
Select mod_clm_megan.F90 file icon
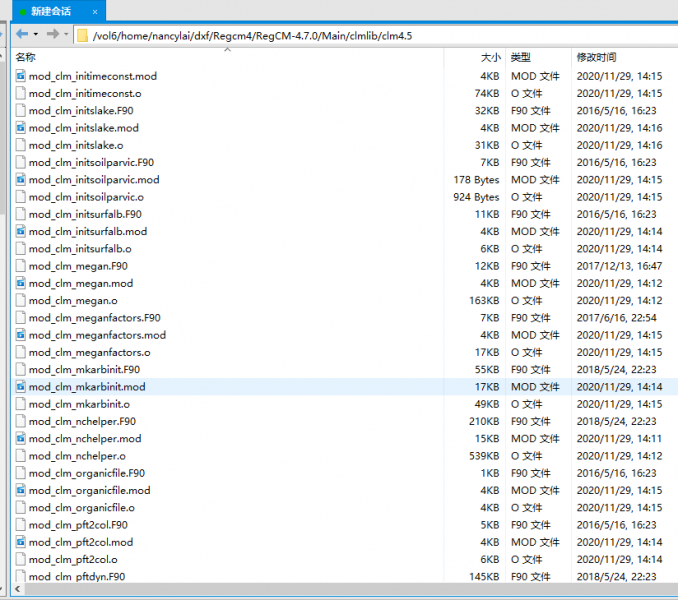pos(21,266)
